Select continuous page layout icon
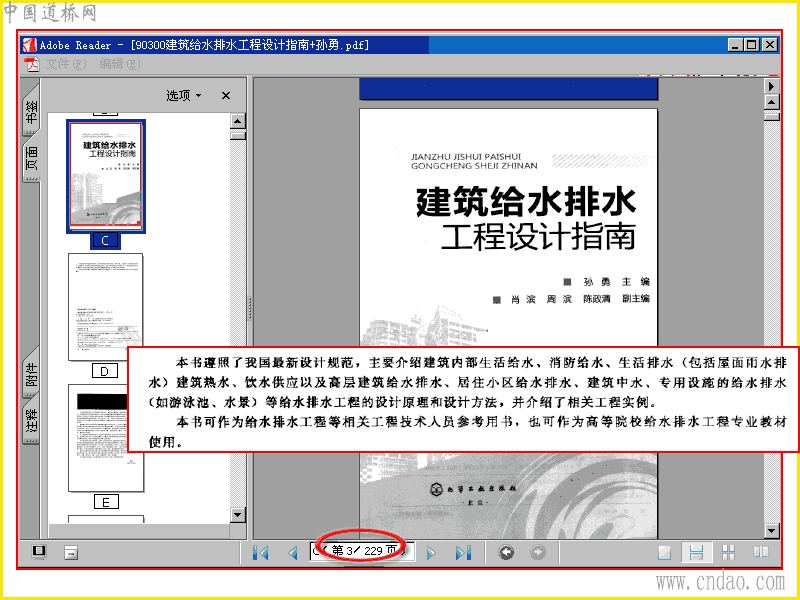This screenshot has height=600, width=800. tap(696, 552)
